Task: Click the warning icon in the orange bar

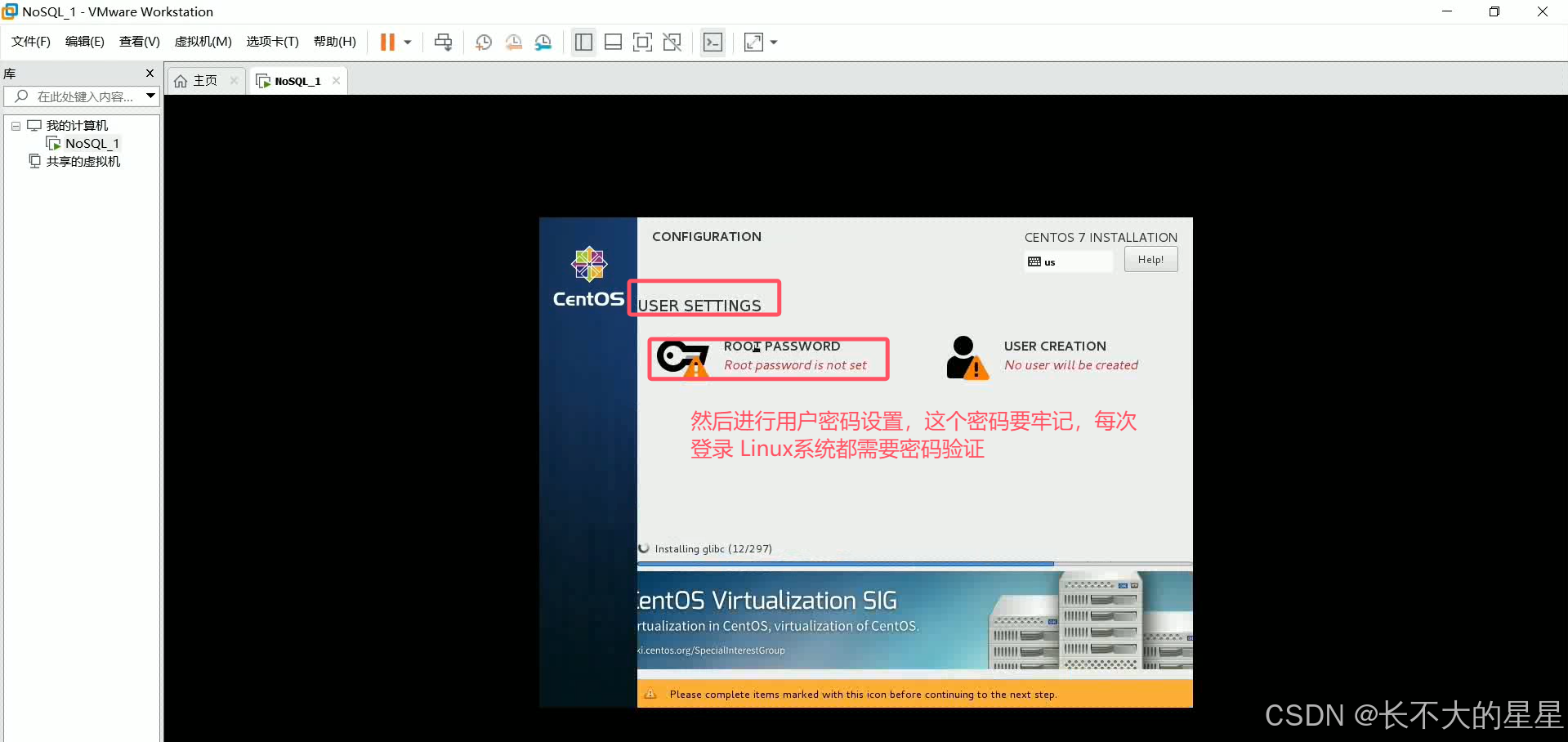Action: point(650,695)
